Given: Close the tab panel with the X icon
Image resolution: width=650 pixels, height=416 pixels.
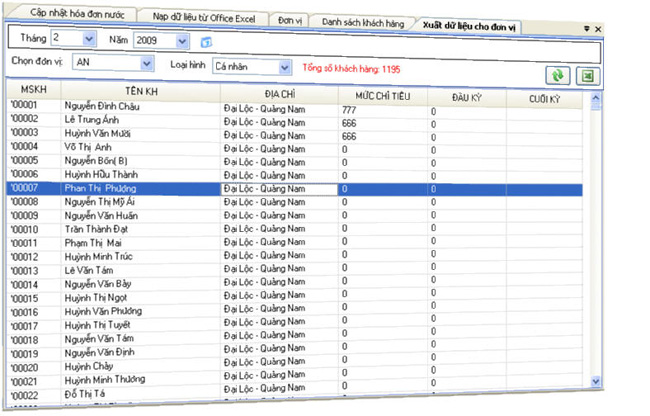Looking at the screenshot, I should point(597,29).
